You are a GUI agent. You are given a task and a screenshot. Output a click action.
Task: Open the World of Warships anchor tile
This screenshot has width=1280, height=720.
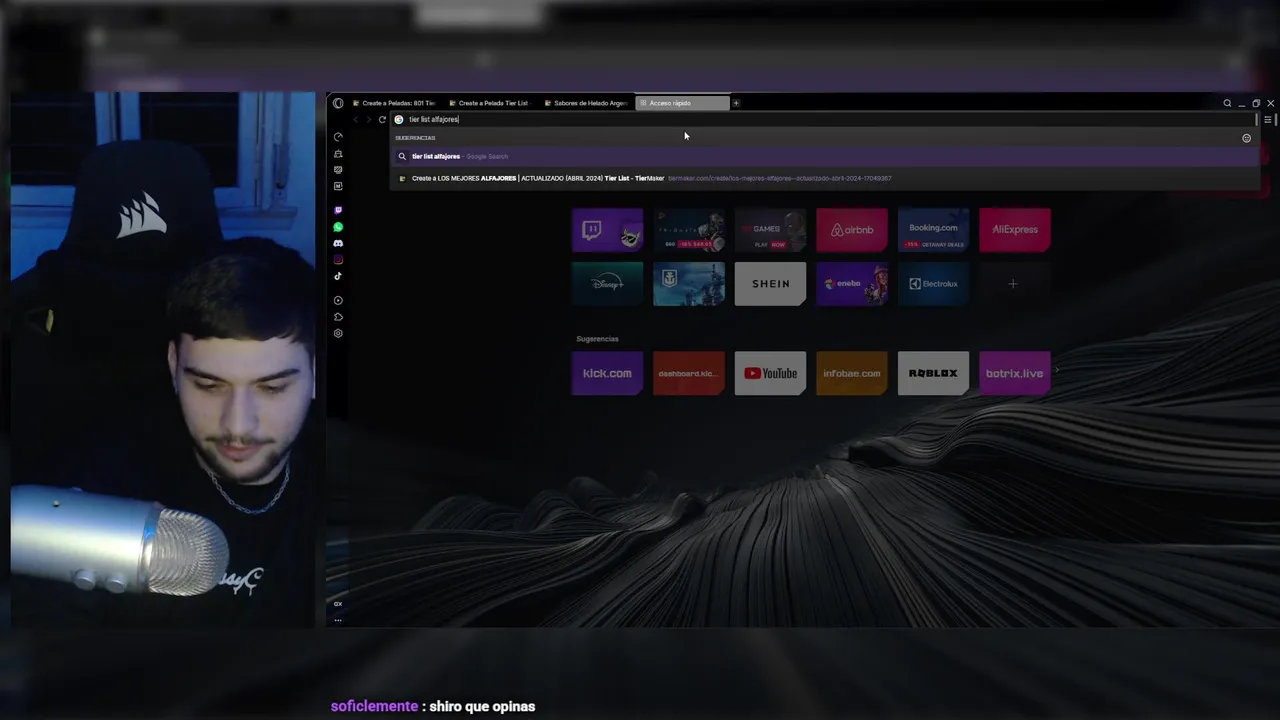click(689, 284)
